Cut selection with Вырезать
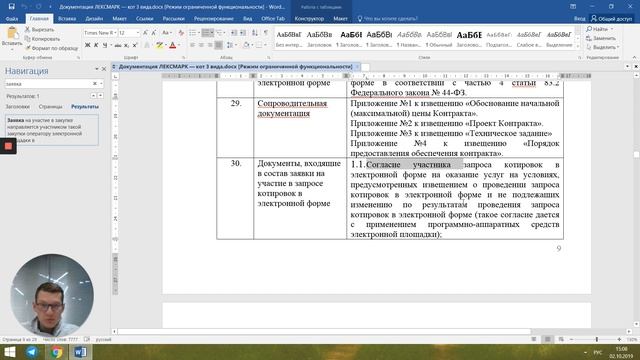The height and width of the screenshot is (360, 640). (39, 29)
